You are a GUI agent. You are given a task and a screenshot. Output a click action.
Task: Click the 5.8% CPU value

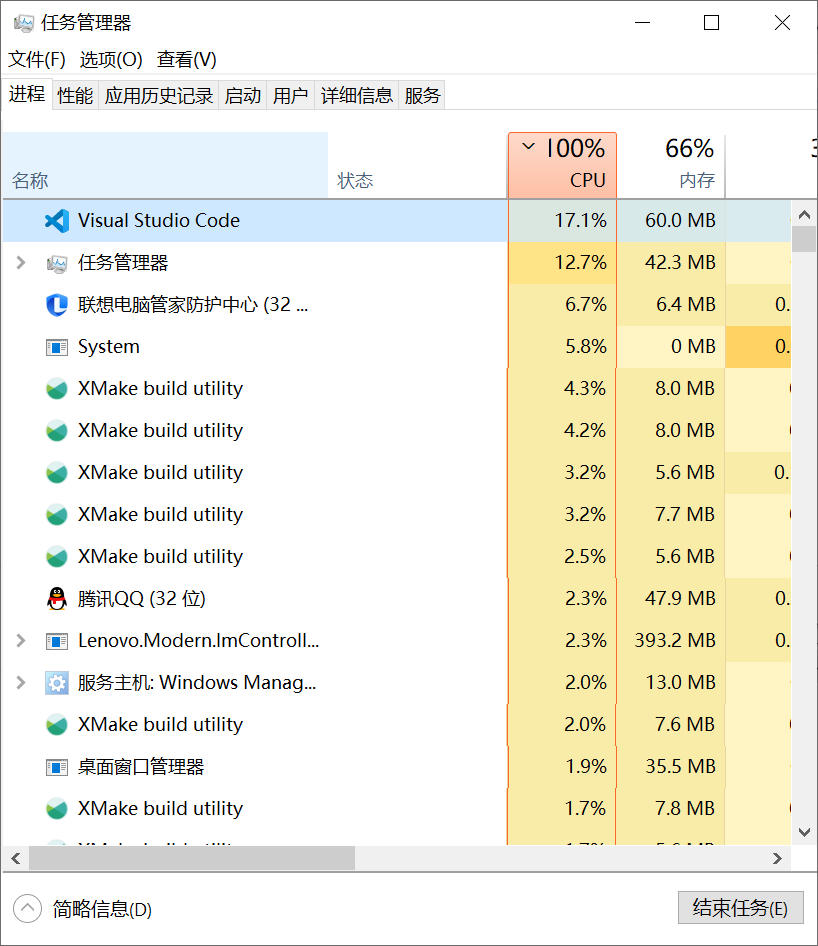pos(586,346)
